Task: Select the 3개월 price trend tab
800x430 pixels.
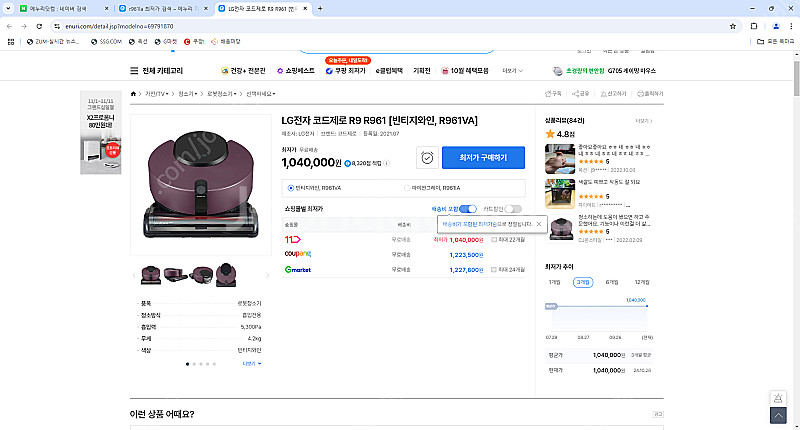Action: click(x=583, y=282)
